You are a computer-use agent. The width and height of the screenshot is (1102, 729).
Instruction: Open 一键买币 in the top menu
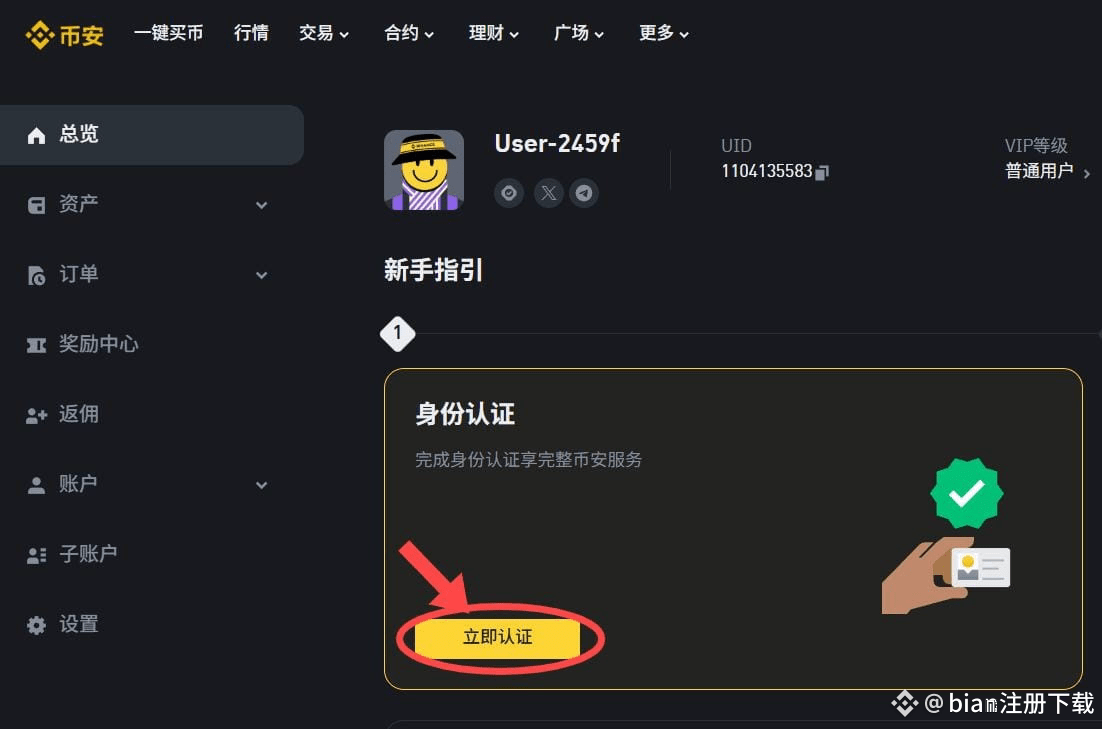(x=169, y=33)
